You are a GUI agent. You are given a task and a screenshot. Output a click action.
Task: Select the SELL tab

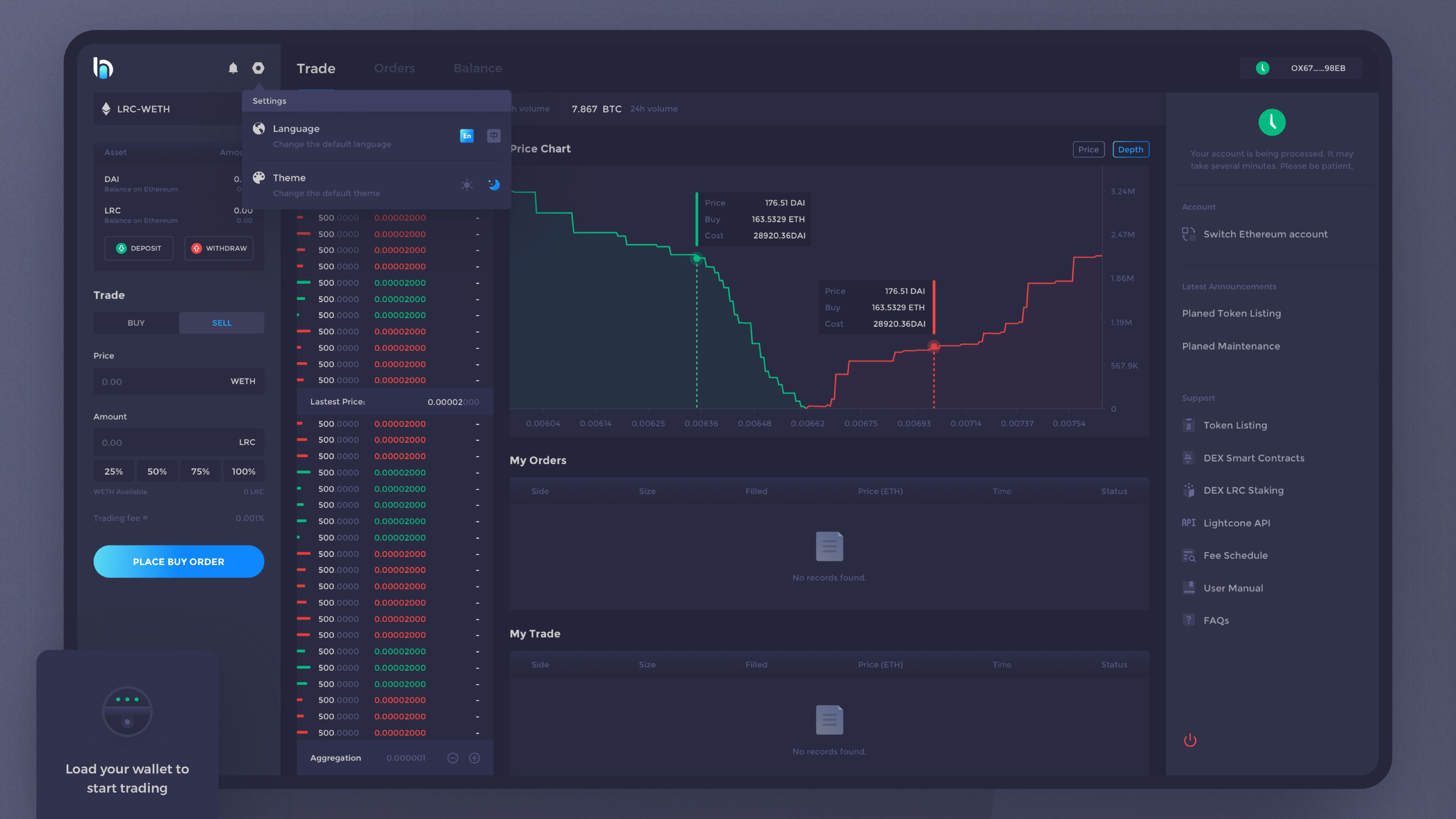click(221, 323)
